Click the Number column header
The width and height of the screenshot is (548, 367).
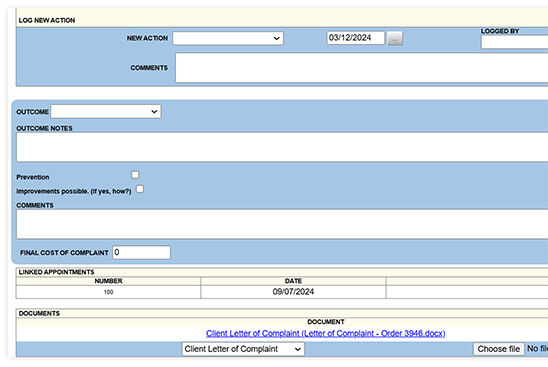click(108, 281)
